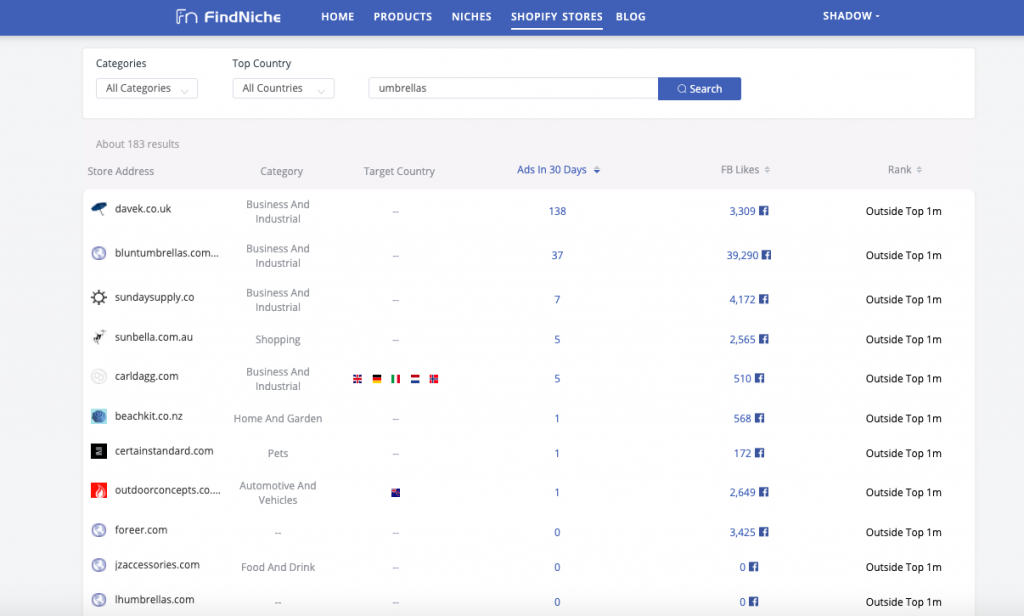Open the sunbella.com.au store link
The height and width of the screenshot is (616, 1024).
[x=154, y=337]
